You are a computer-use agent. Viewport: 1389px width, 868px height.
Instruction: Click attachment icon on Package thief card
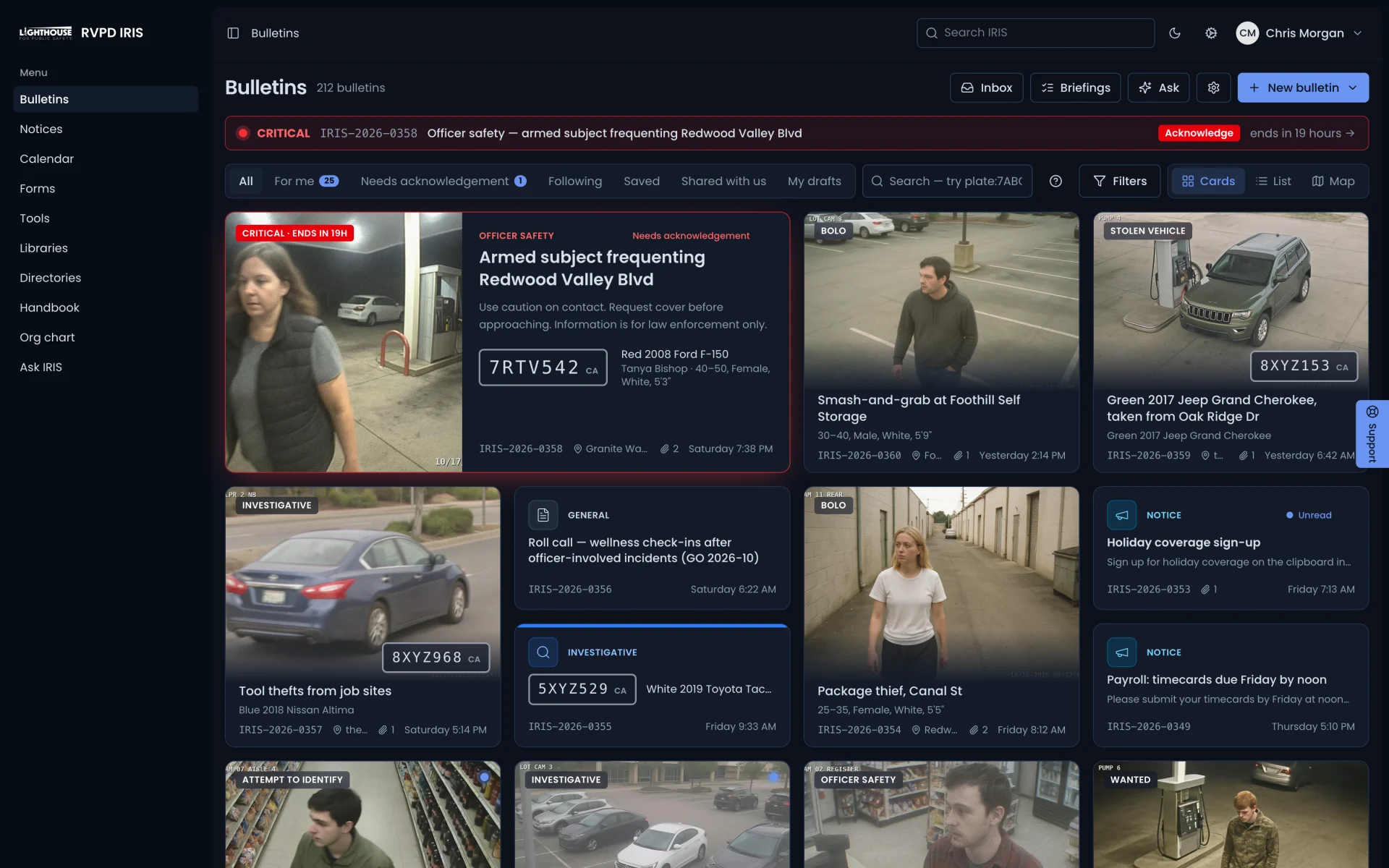click(974, 730)
